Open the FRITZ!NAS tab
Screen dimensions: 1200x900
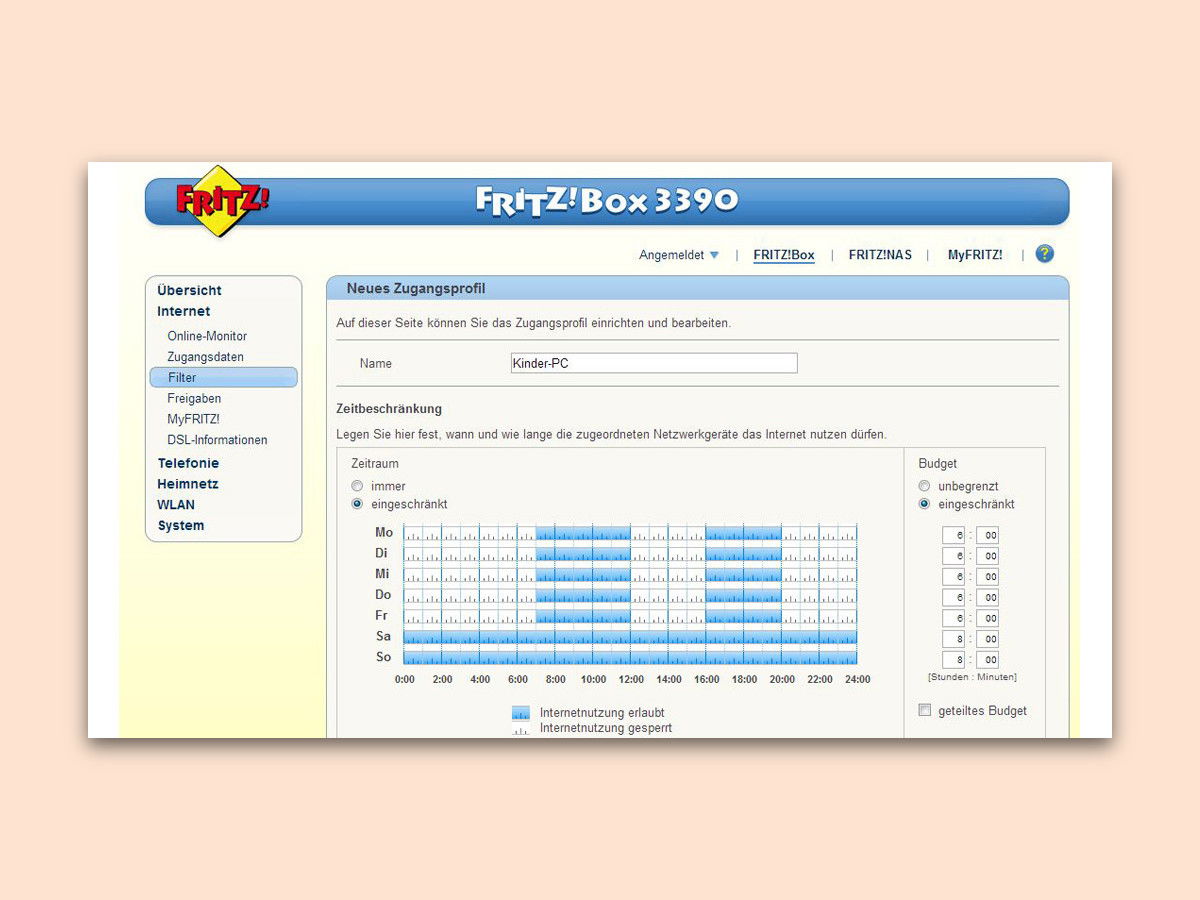pyautogui.click(x=880, y=255)
